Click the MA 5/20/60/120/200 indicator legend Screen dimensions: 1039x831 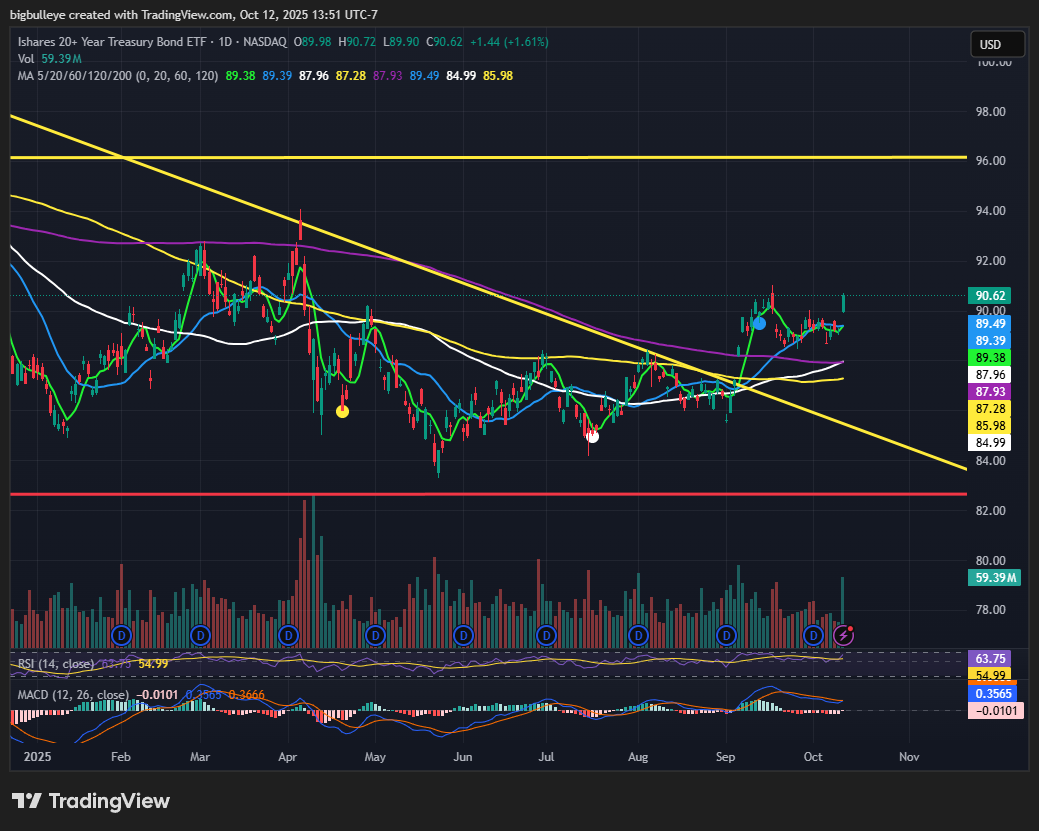[x=118, y=76]
